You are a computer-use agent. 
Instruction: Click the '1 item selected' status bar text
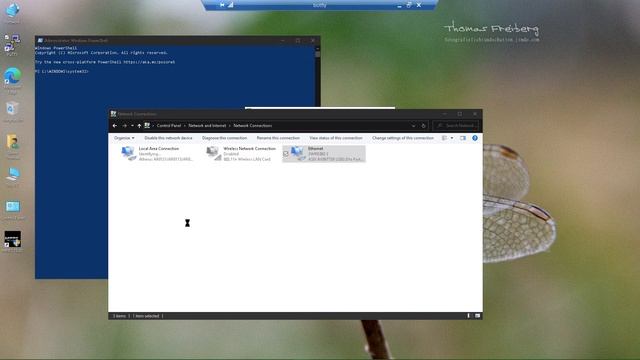147,316
